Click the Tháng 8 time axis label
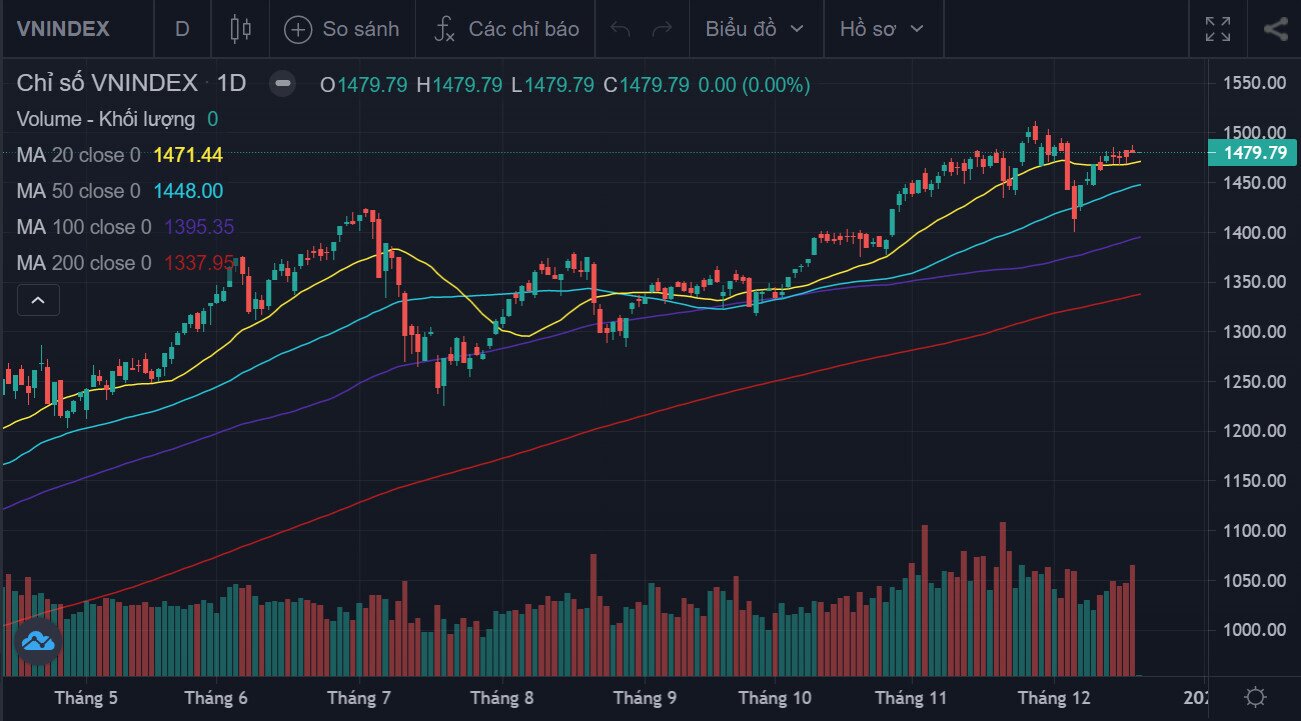This screenshot has width=1301, height=721. 502,698
